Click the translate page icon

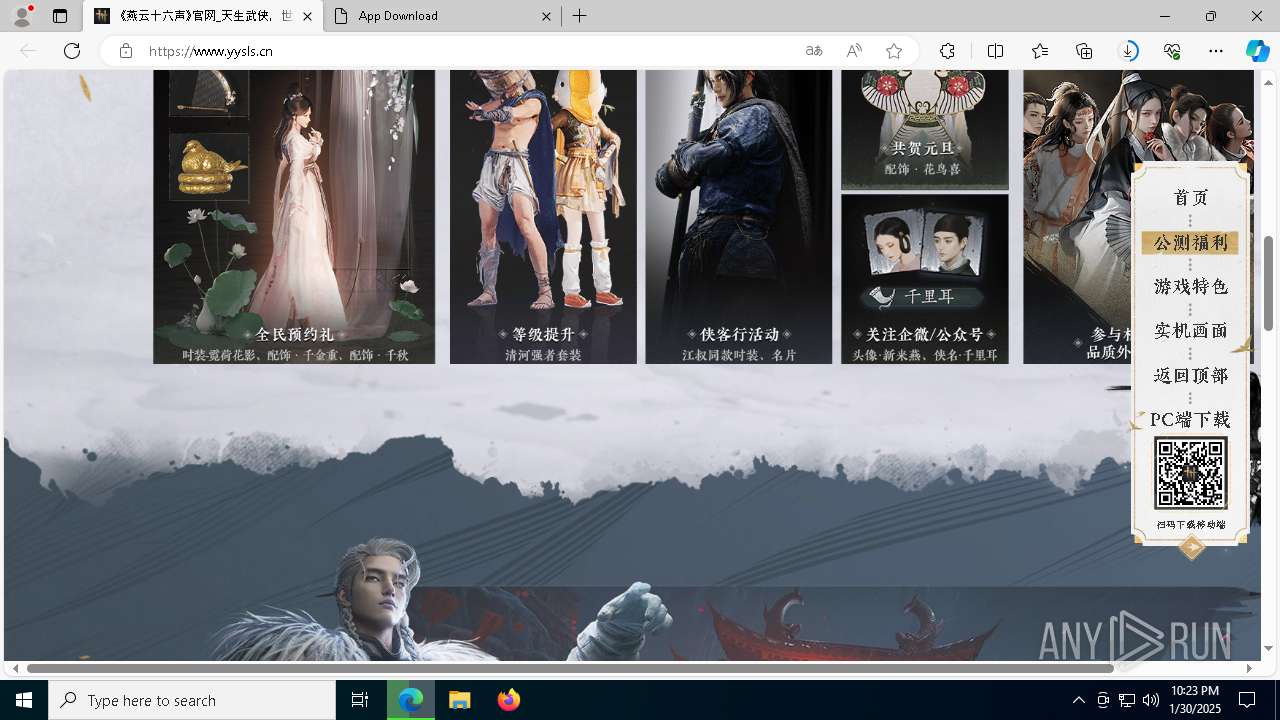tap(814, 51)
